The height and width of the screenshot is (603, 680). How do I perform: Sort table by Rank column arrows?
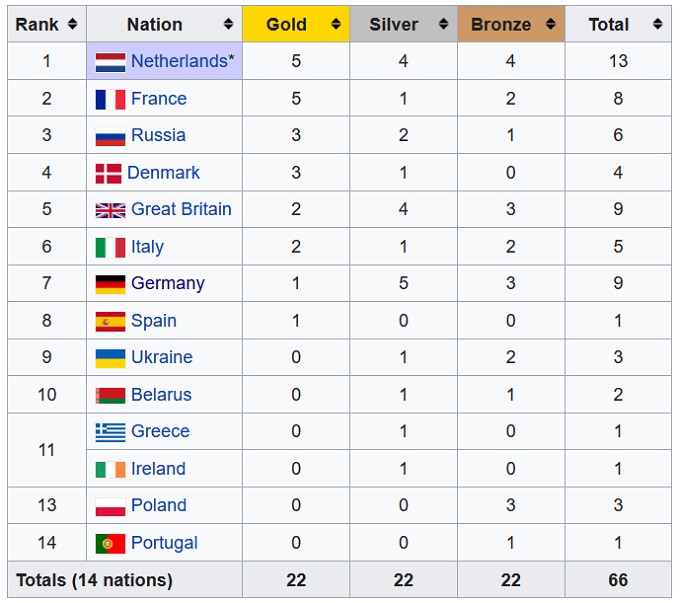pyautogui.click(x=72, y=24)
